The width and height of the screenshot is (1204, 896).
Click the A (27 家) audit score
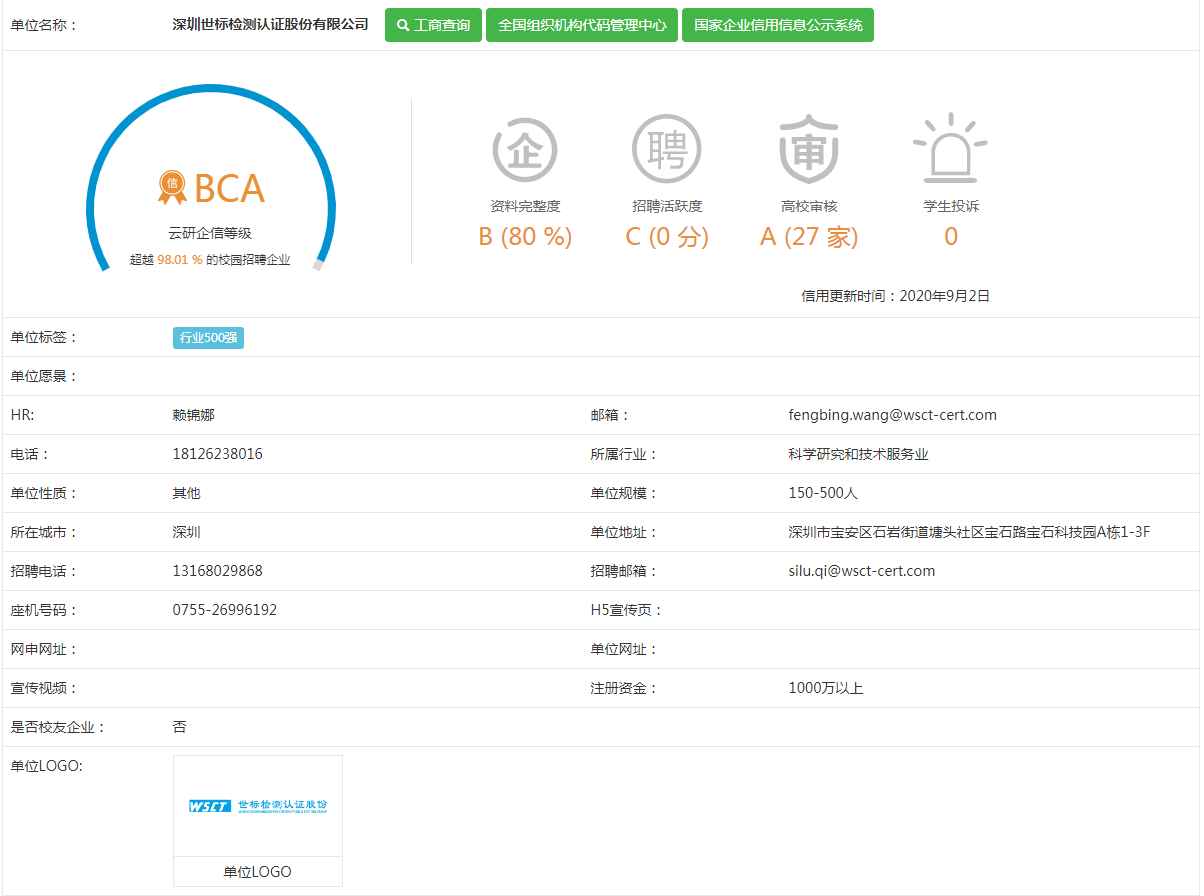click(808, 237)
